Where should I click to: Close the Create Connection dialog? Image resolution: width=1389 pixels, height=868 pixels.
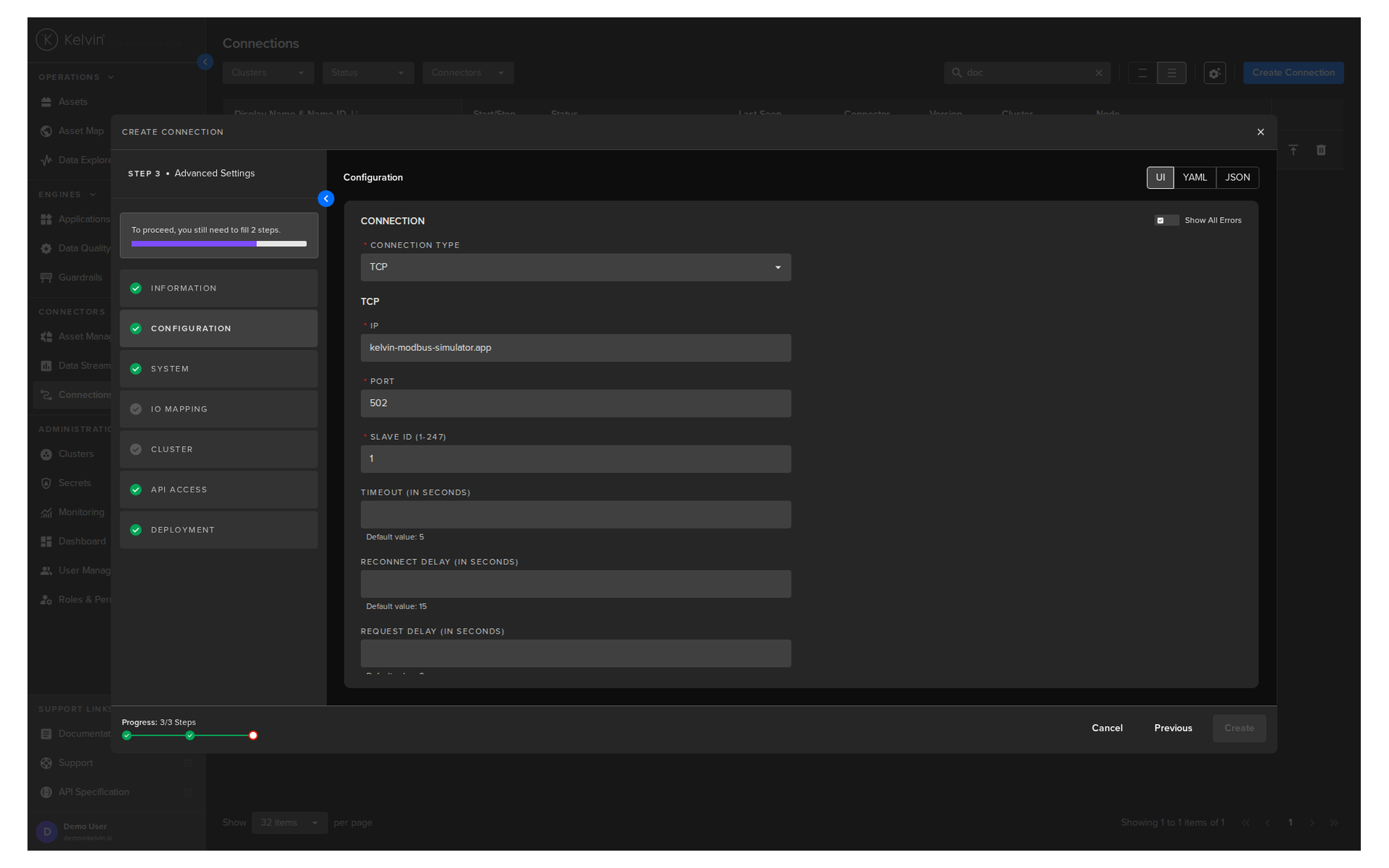point(1260,132)
